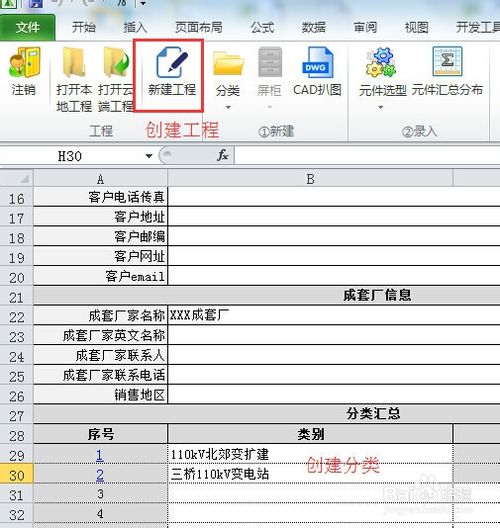Select row 21 header
This screenshot has height=528, width=500.
pos(16,297)
